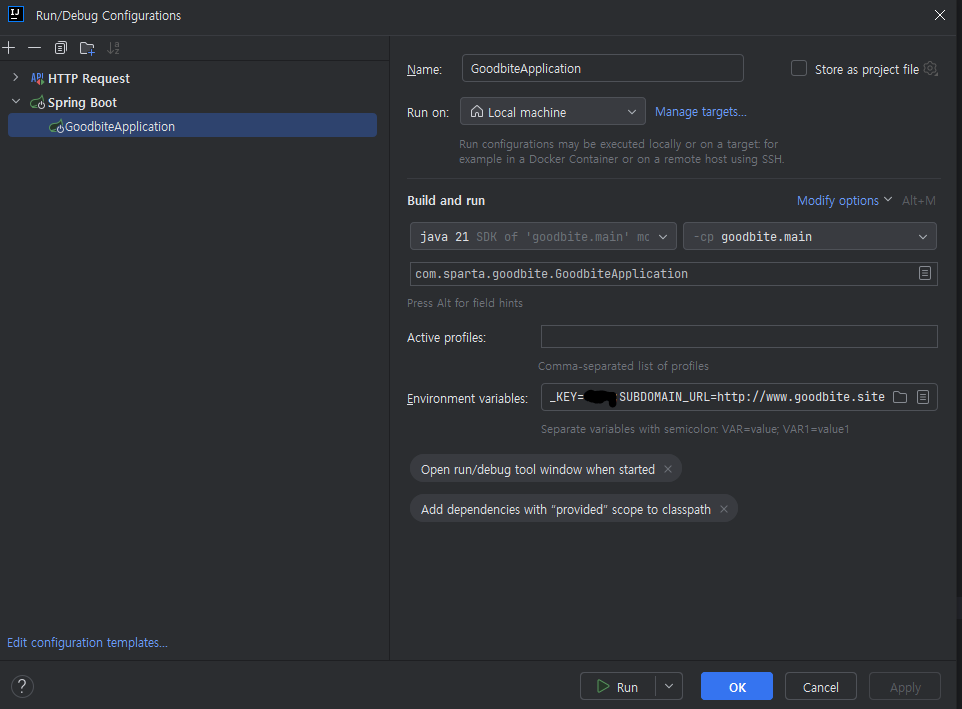Open the help question mark button
Screen dimensions: 962x709
pos(22,686)
